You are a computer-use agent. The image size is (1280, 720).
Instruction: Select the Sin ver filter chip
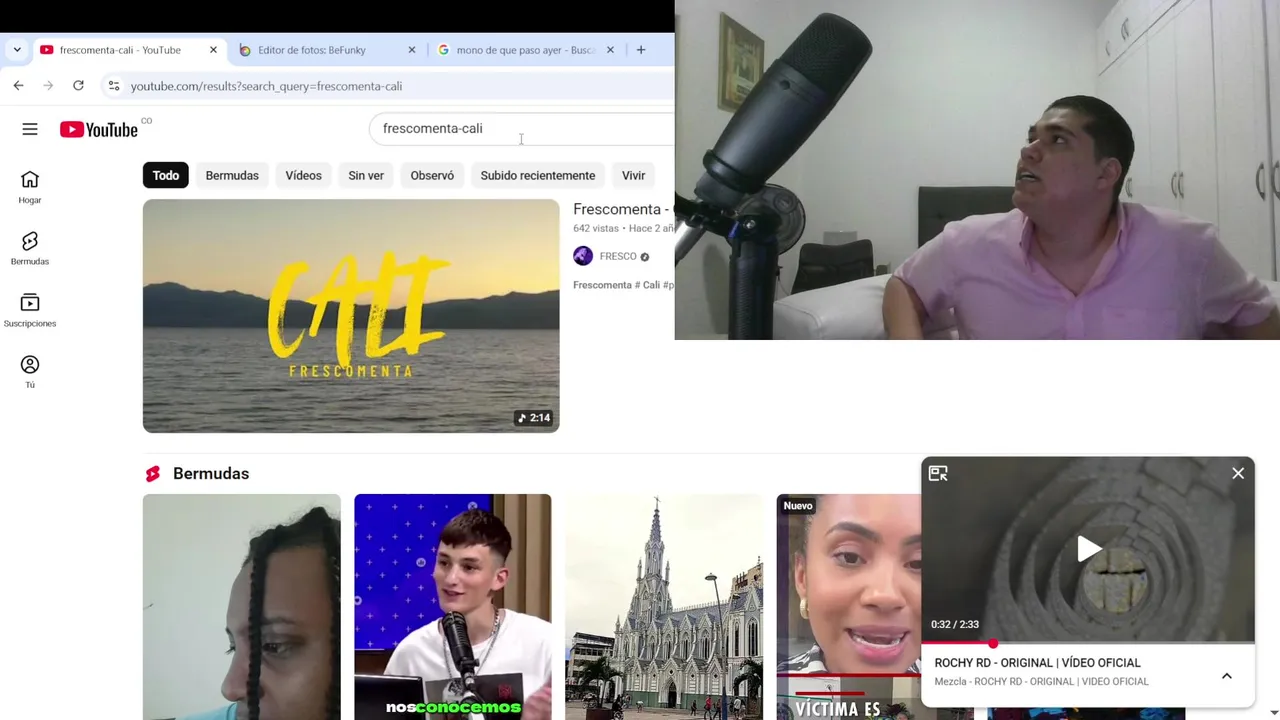[366, 175]
